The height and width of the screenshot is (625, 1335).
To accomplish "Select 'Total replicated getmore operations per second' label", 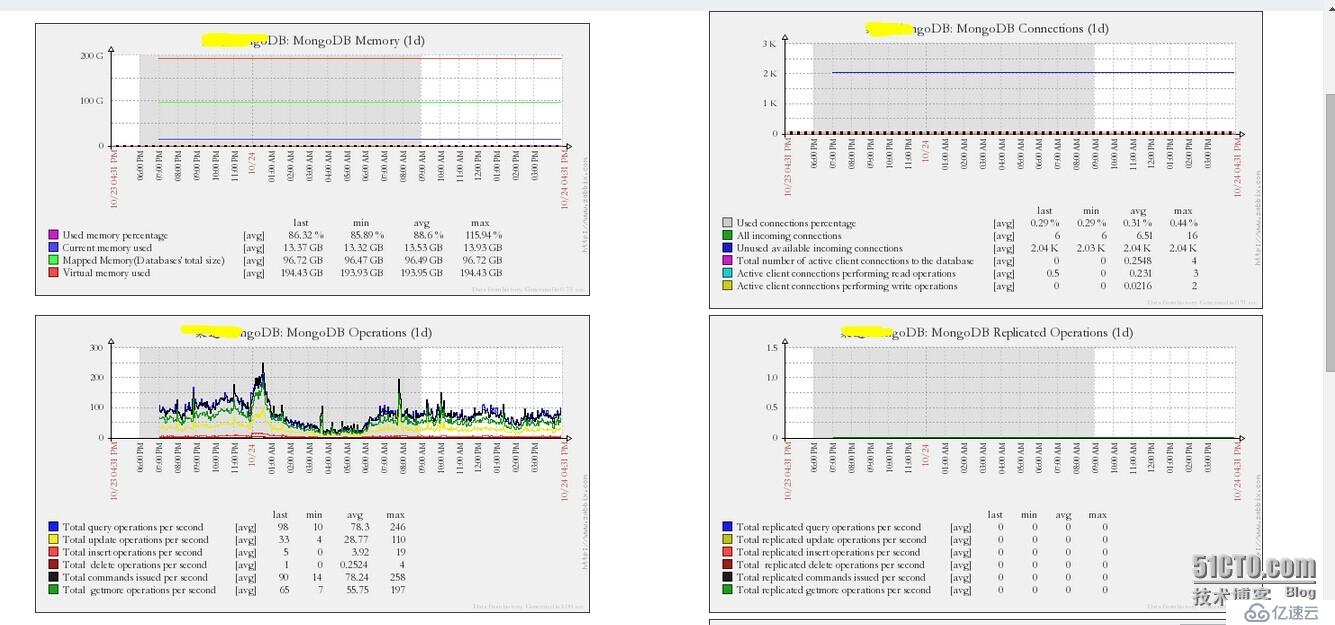I will tap(834, 590).
